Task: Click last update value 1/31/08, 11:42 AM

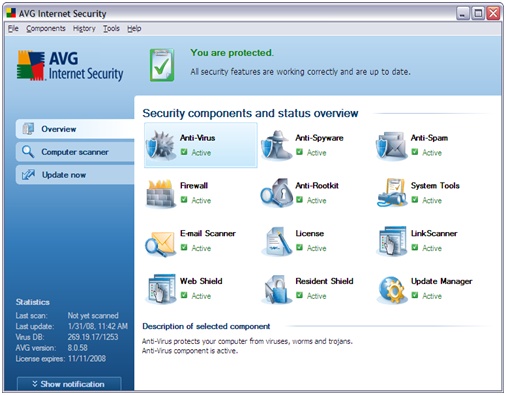Action: pos(98,326)
